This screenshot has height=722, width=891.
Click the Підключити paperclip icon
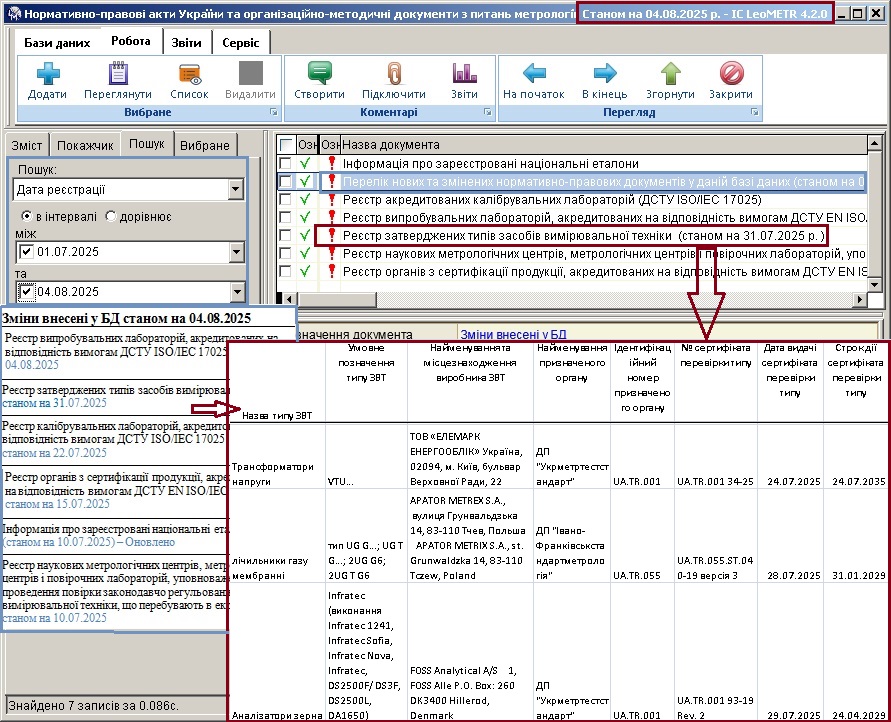[394, 74]
